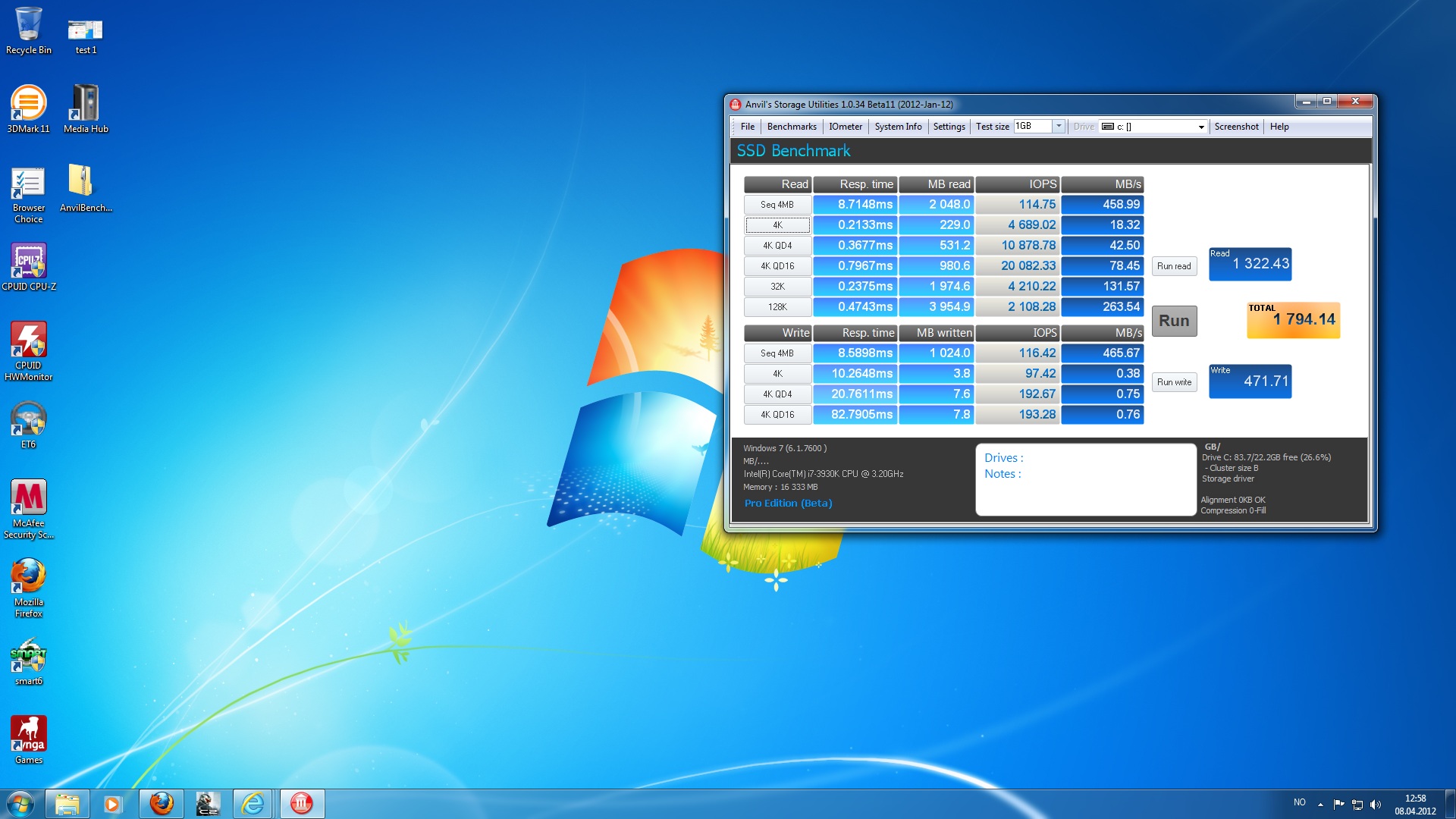Screen dimensions: 1456x819
Task: Run the write 4K QD4 test
Action: coord(777,394)
